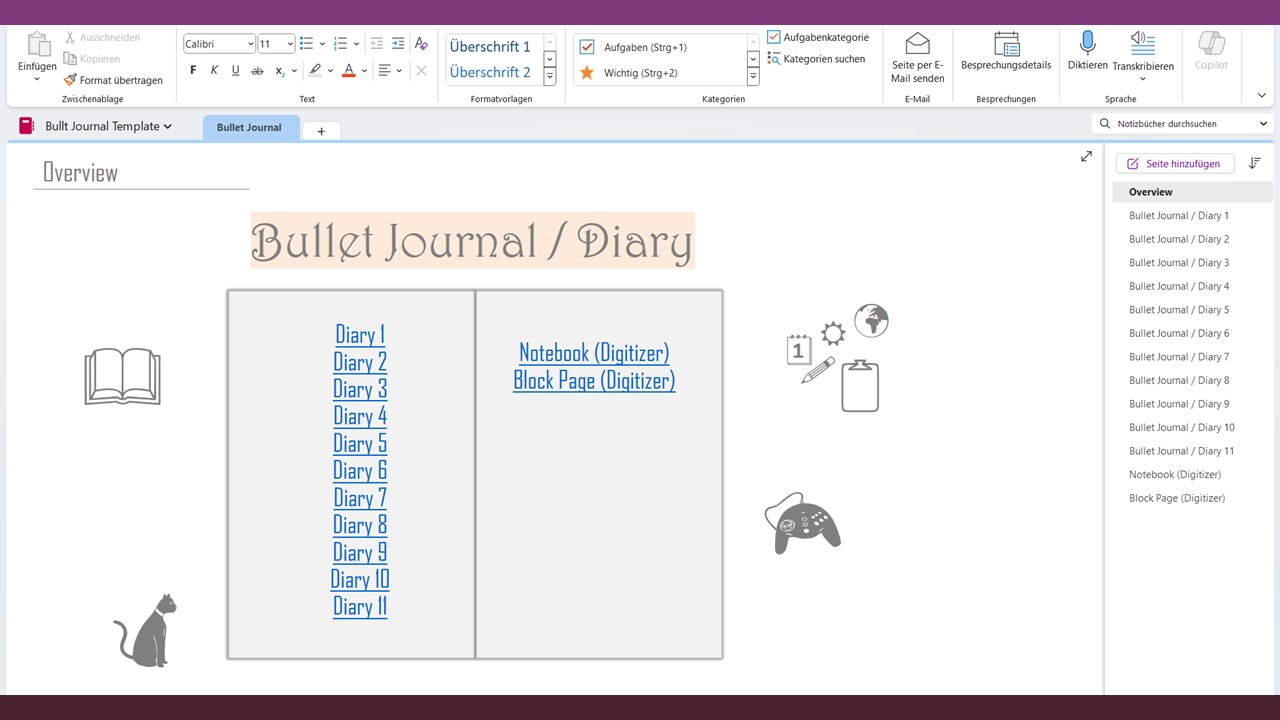Click the sort pages icon

click(x=1255, y=163)
